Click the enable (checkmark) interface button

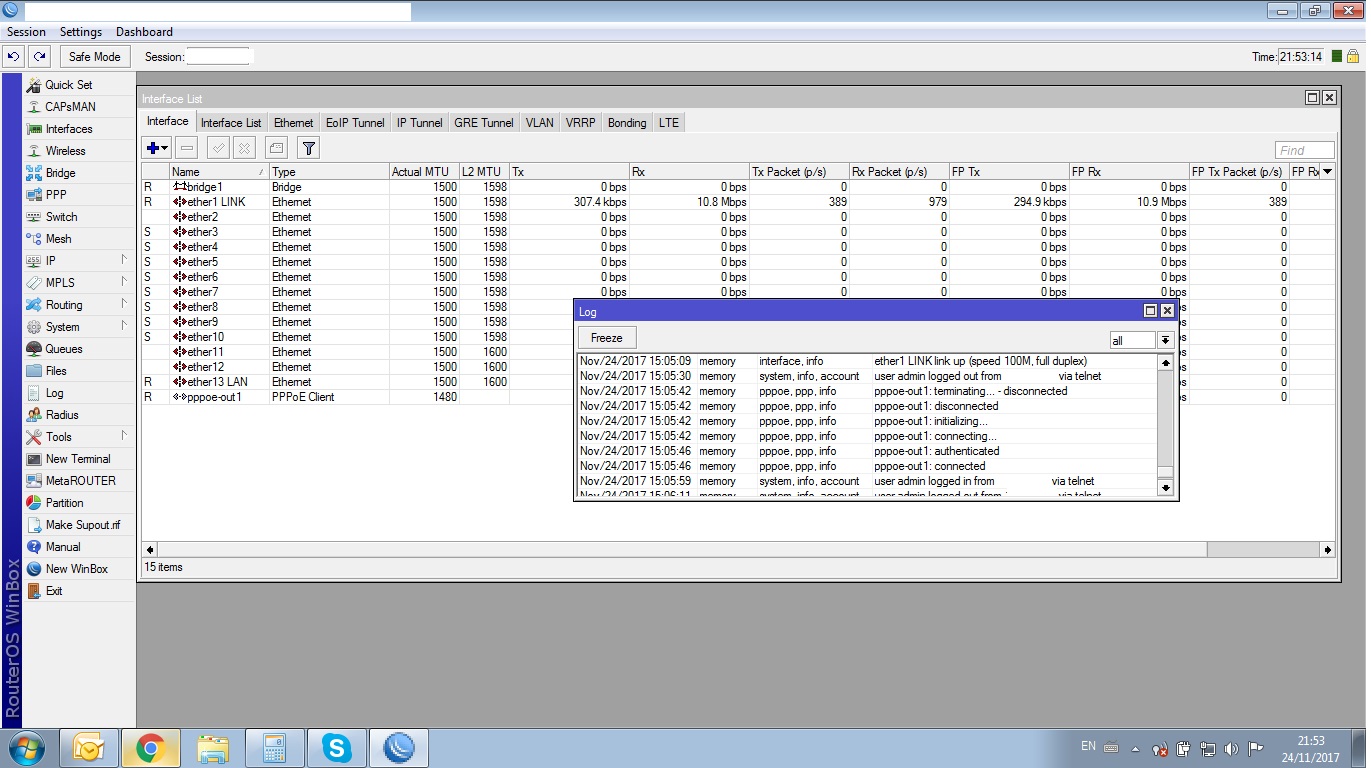click(x=218, y=148)
